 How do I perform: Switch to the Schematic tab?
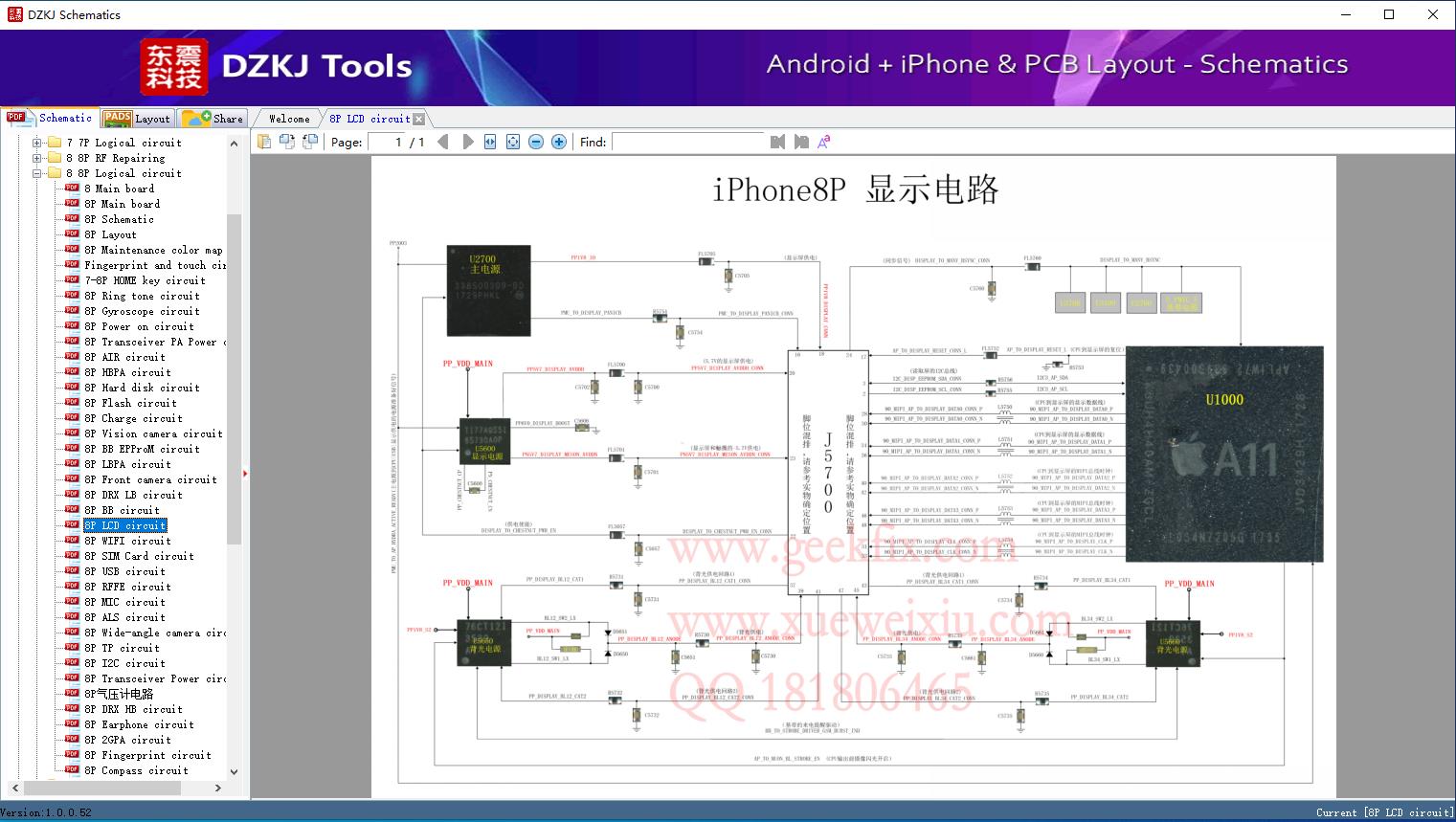click(50, 118)
